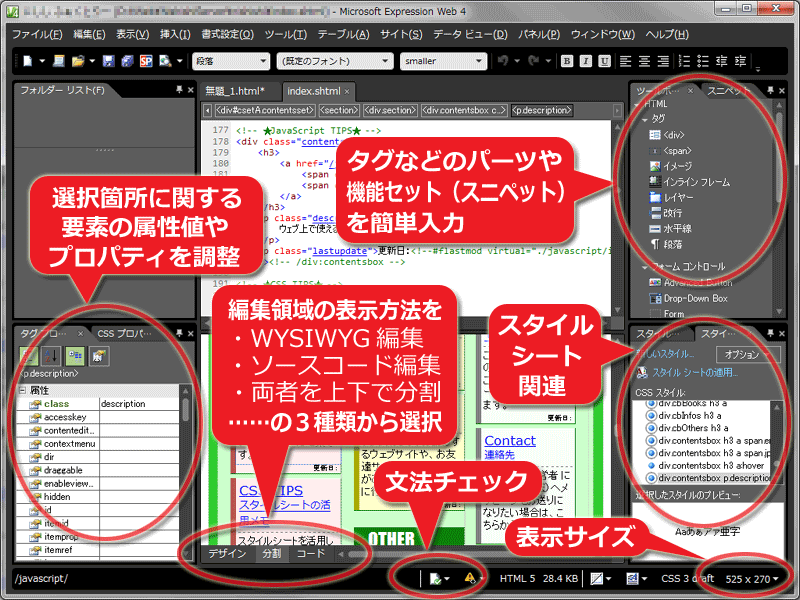800x600 pixels.
Task: Open the 書式設定(O) menu
Action: click(x=227, y=34)
